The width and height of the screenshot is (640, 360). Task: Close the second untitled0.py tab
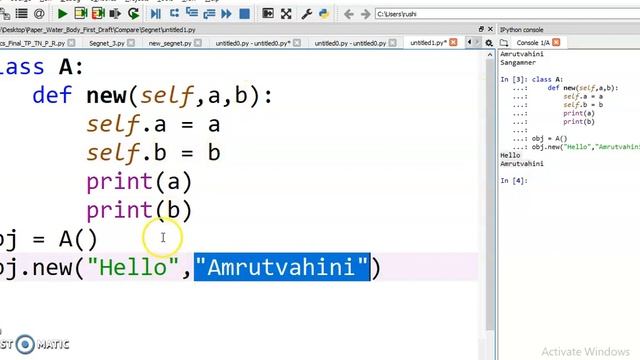392,42
